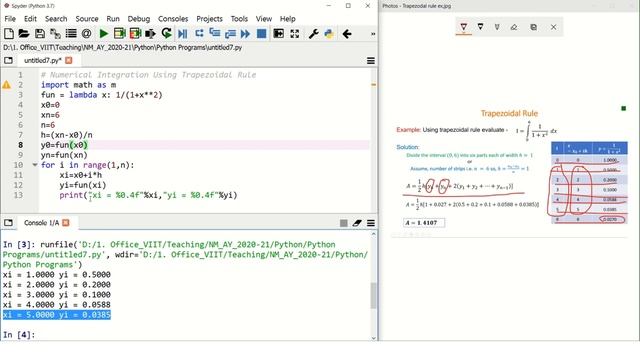The width and height of the screenshot is (640, 360).
Task: Start debugging with the Debug file icon
Action: click(x=183, y=33)
